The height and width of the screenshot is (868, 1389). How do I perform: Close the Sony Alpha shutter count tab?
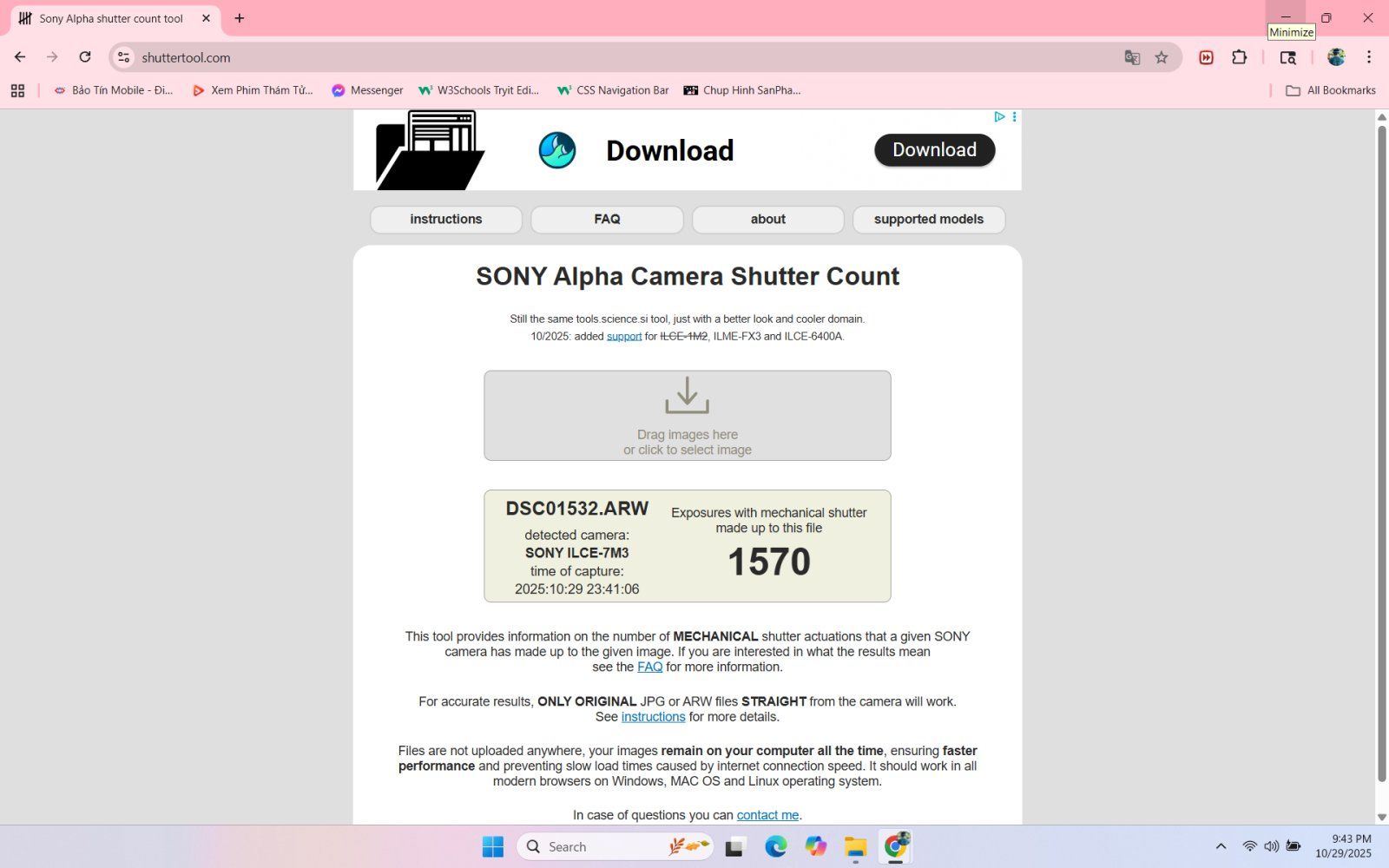point(206,18)
